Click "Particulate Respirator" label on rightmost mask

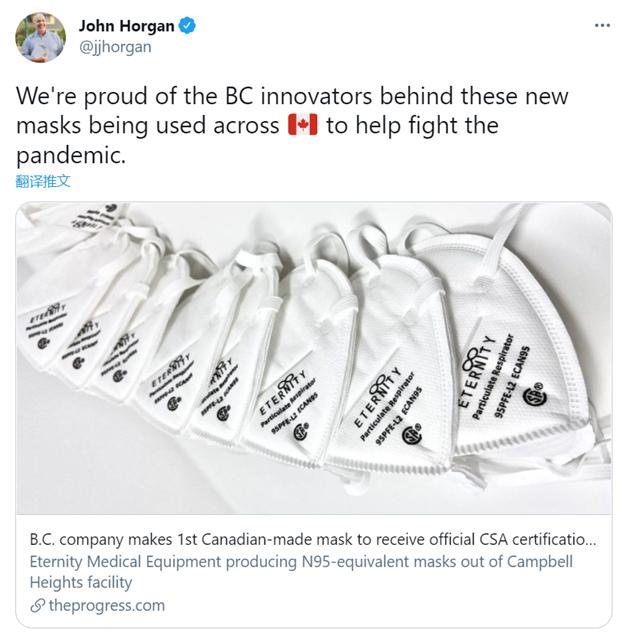tap(492, 376)
